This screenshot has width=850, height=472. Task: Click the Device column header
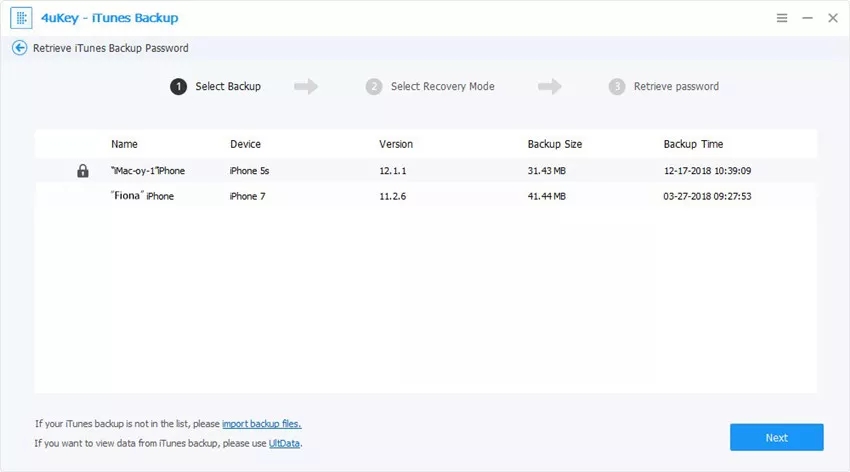click(245, 144)
